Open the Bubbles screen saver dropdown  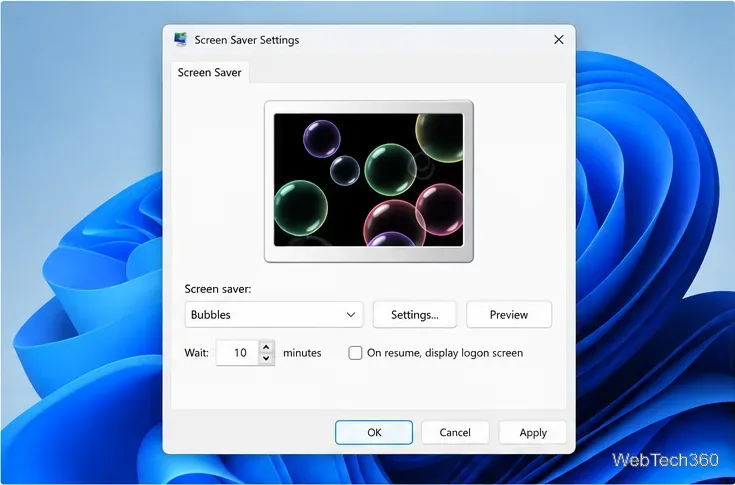[x=274, y=314]
